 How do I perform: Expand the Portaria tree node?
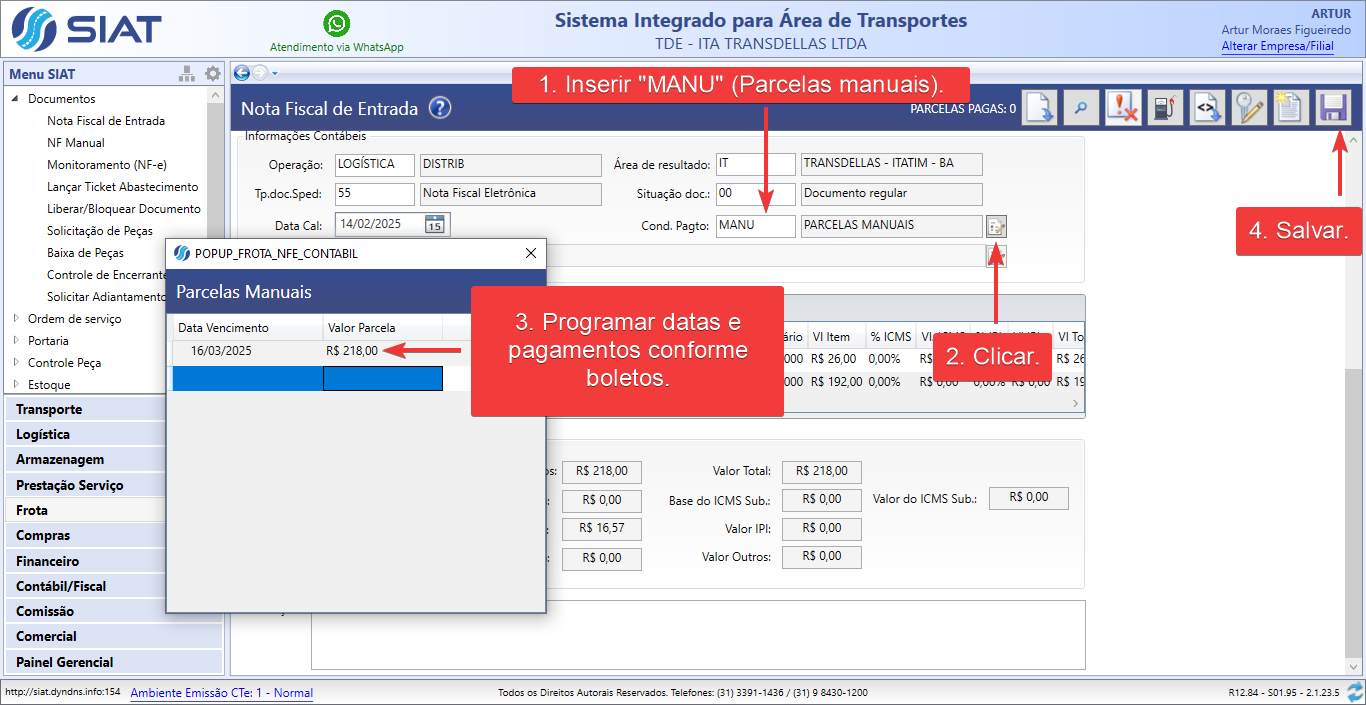pos(16,341)
